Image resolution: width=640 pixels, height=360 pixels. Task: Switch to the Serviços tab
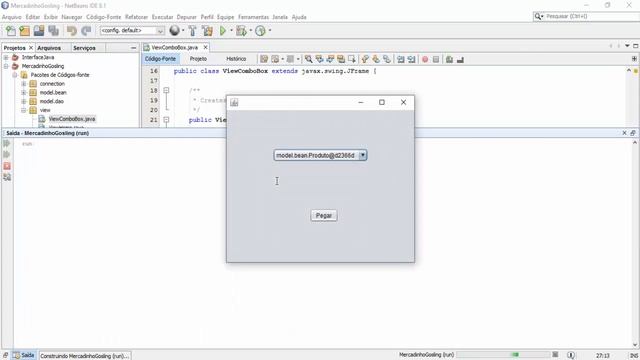[84, 48]
